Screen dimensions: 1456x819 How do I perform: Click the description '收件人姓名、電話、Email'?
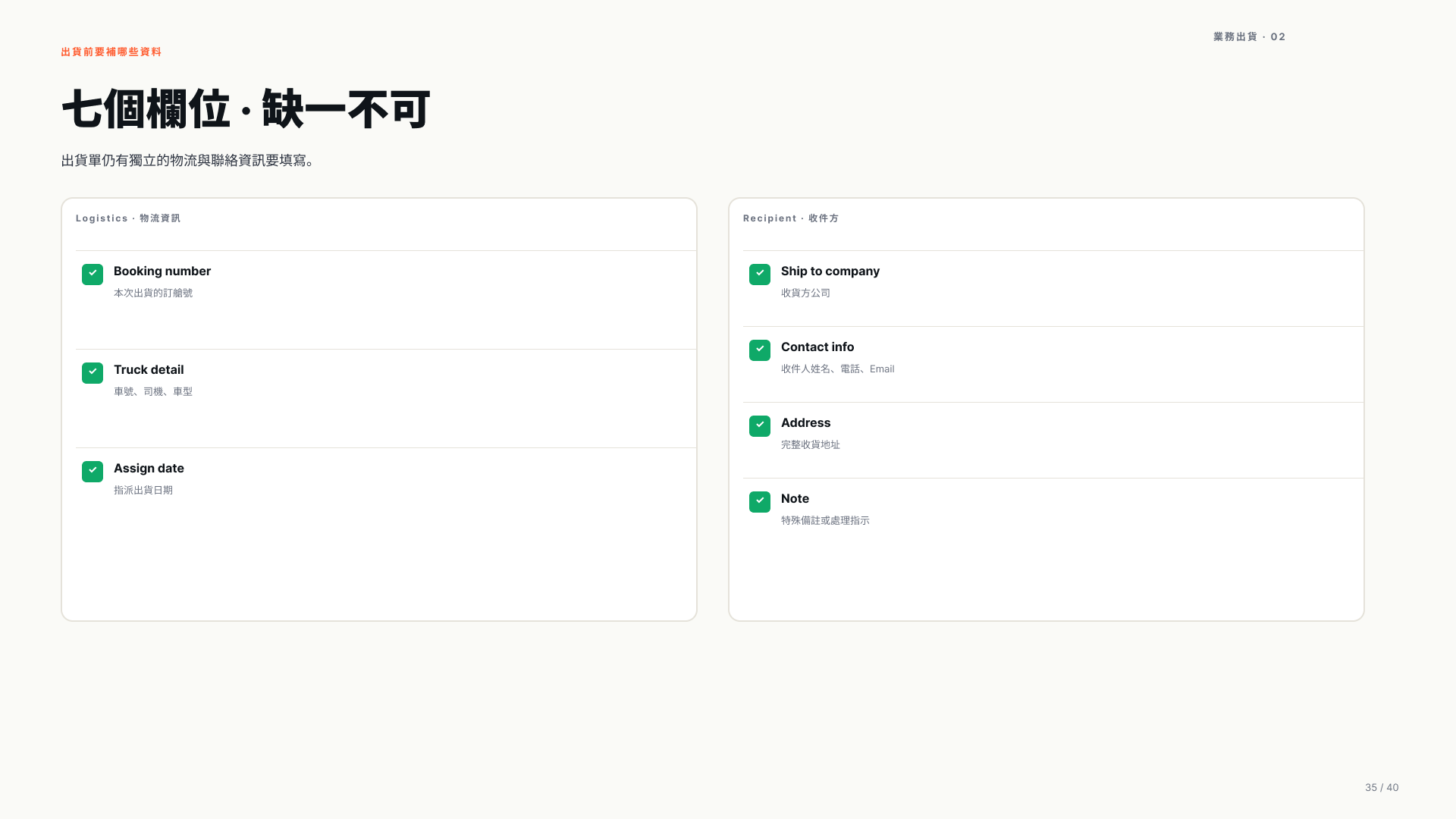pyautogui.click(x=838, y=369)
